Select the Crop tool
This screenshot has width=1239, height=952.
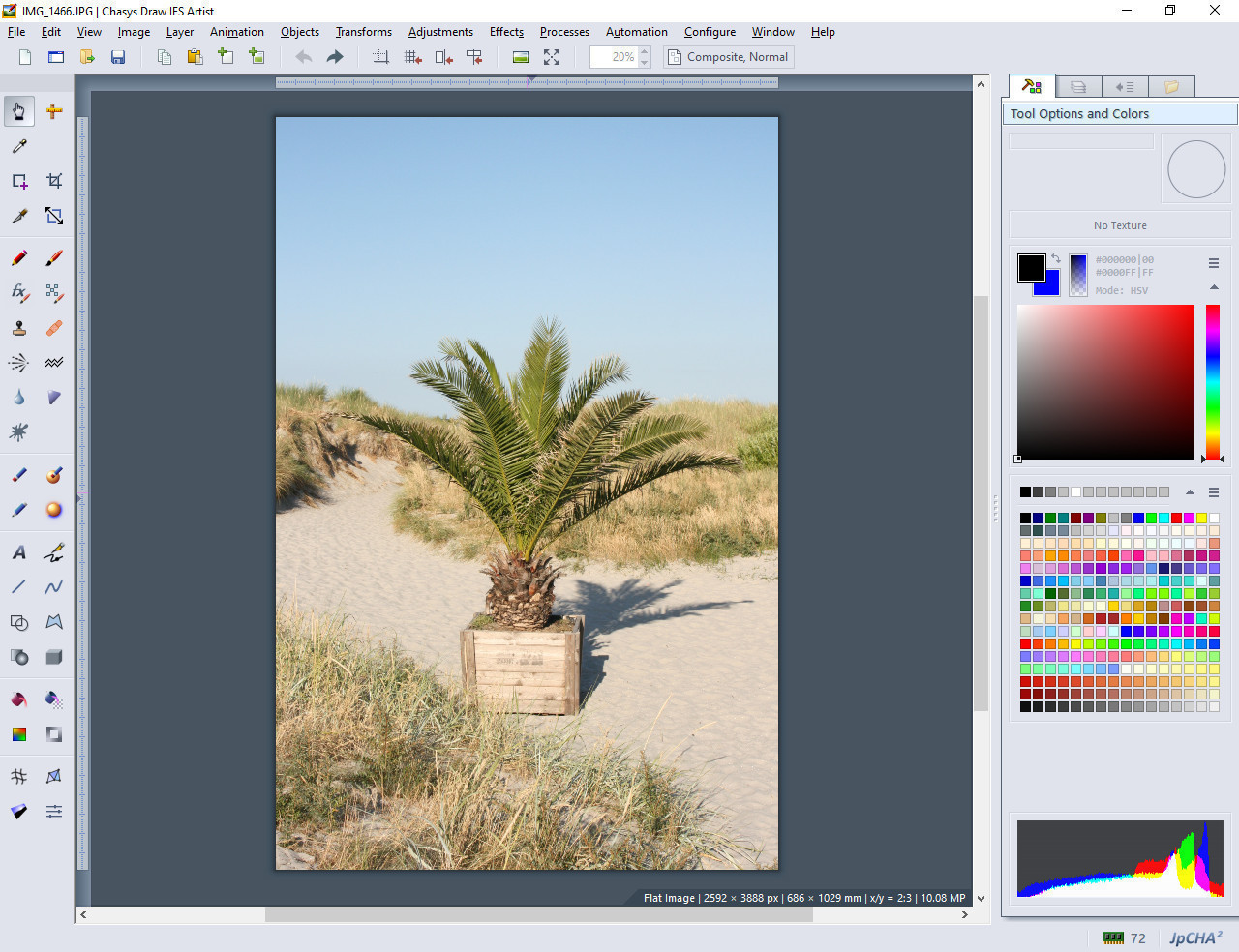(54, 181)
